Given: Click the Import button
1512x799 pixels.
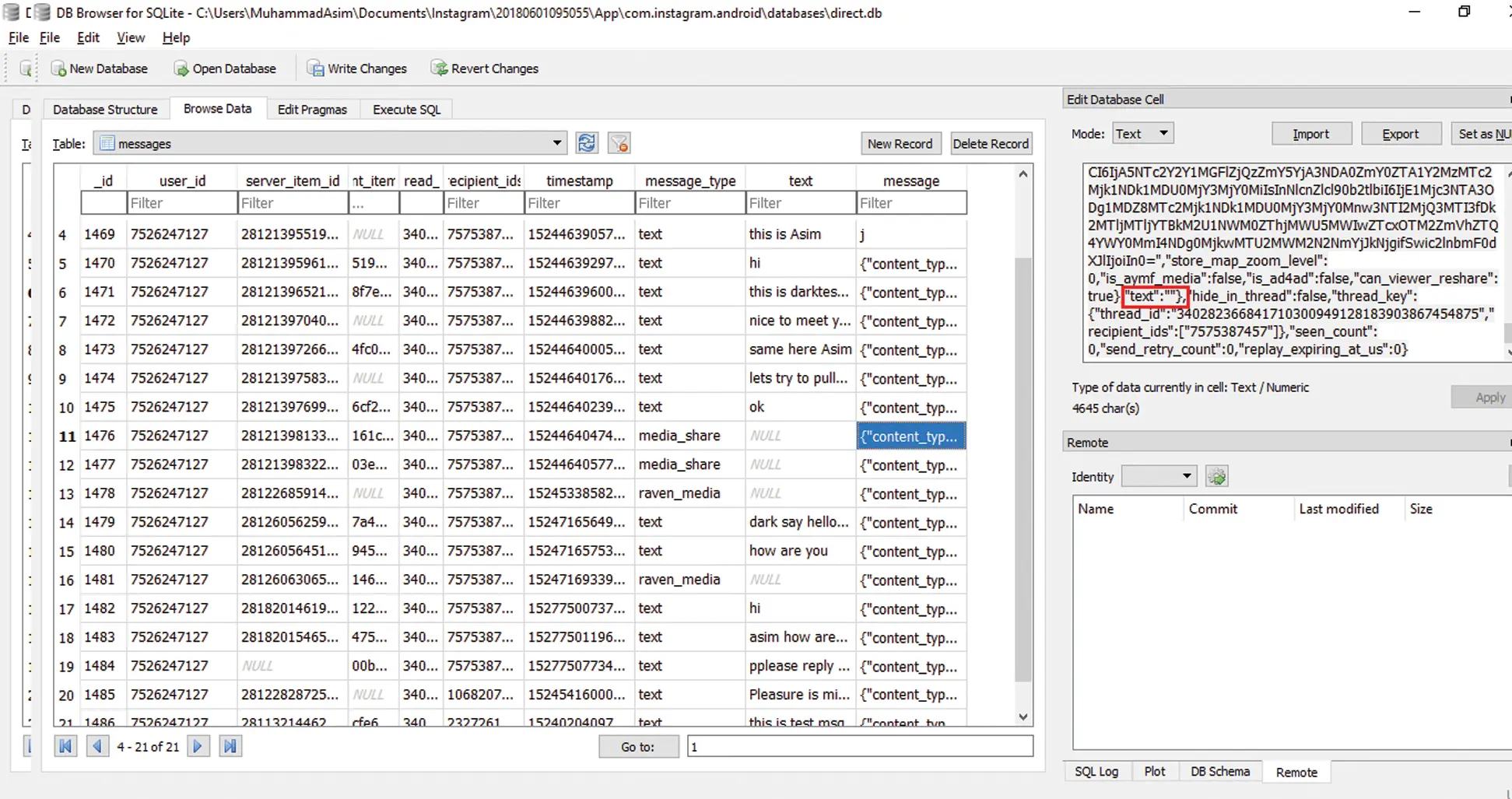Looking at the screenshot, I should pos(1310,134).
